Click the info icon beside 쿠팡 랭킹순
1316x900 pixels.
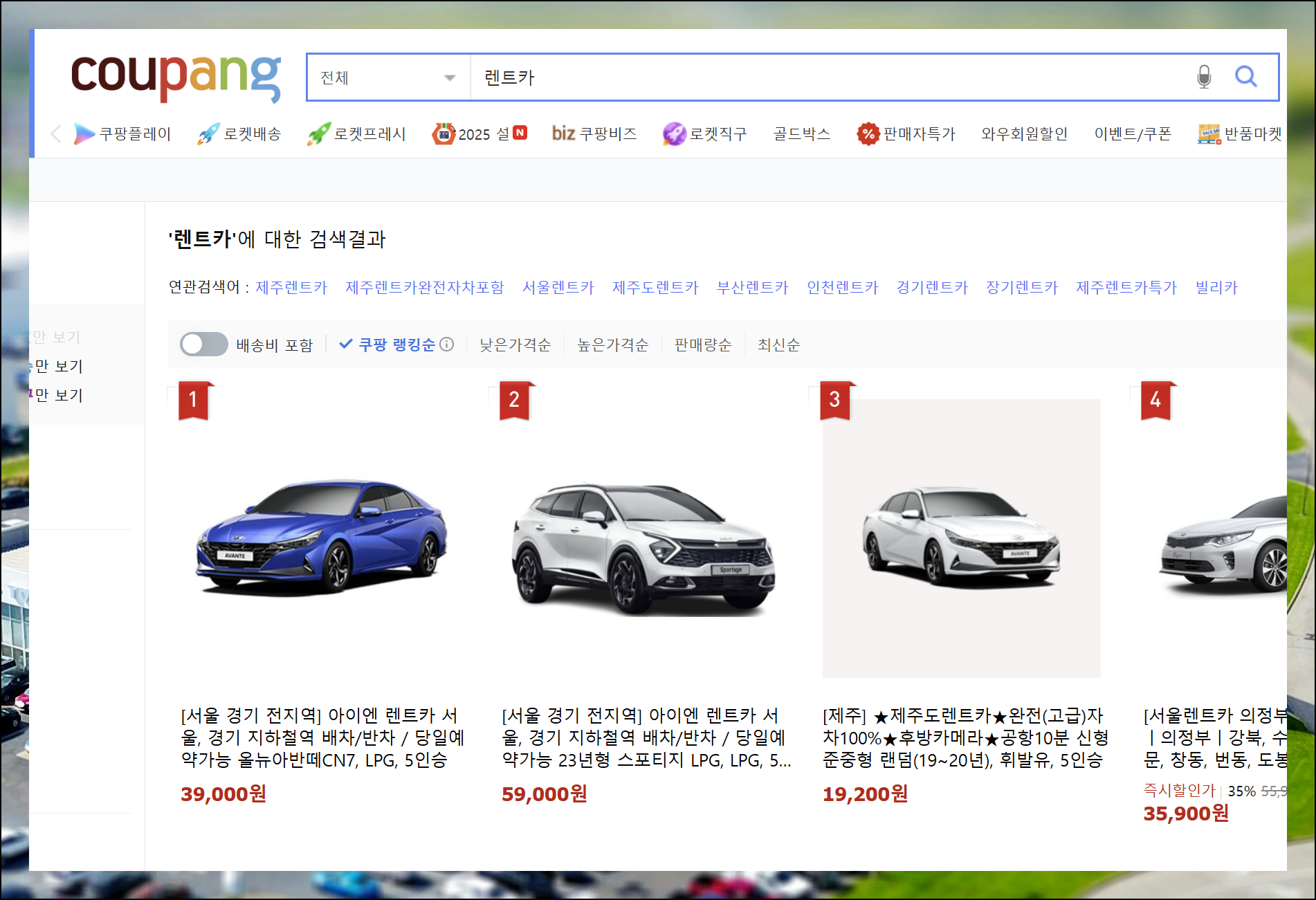[x=447, y=345]
